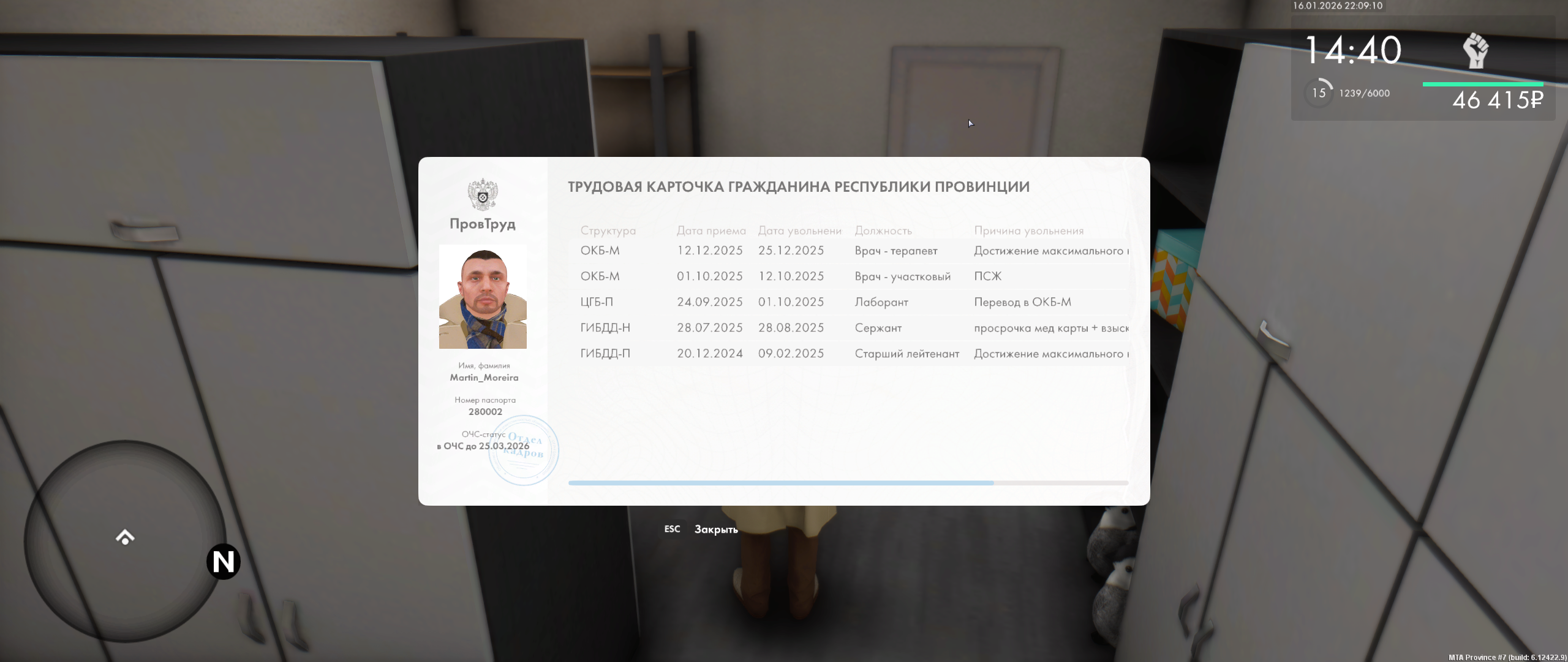Screen dimensions: 1568x662
Task: Select the ЦГБ-П Лаборант row
Action: (x=848, y=302)
